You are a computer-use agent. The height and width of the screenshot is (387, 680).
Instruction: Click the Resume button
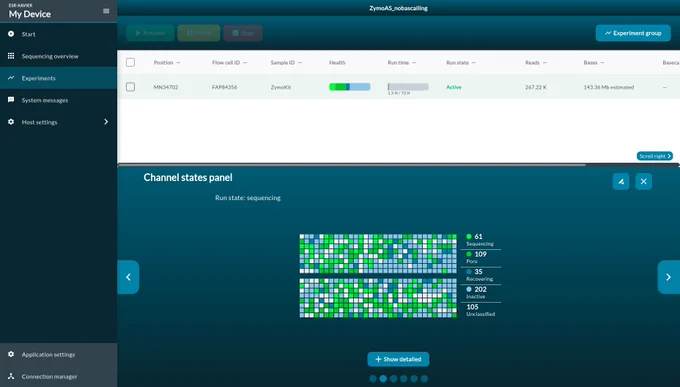coord(150,33)
